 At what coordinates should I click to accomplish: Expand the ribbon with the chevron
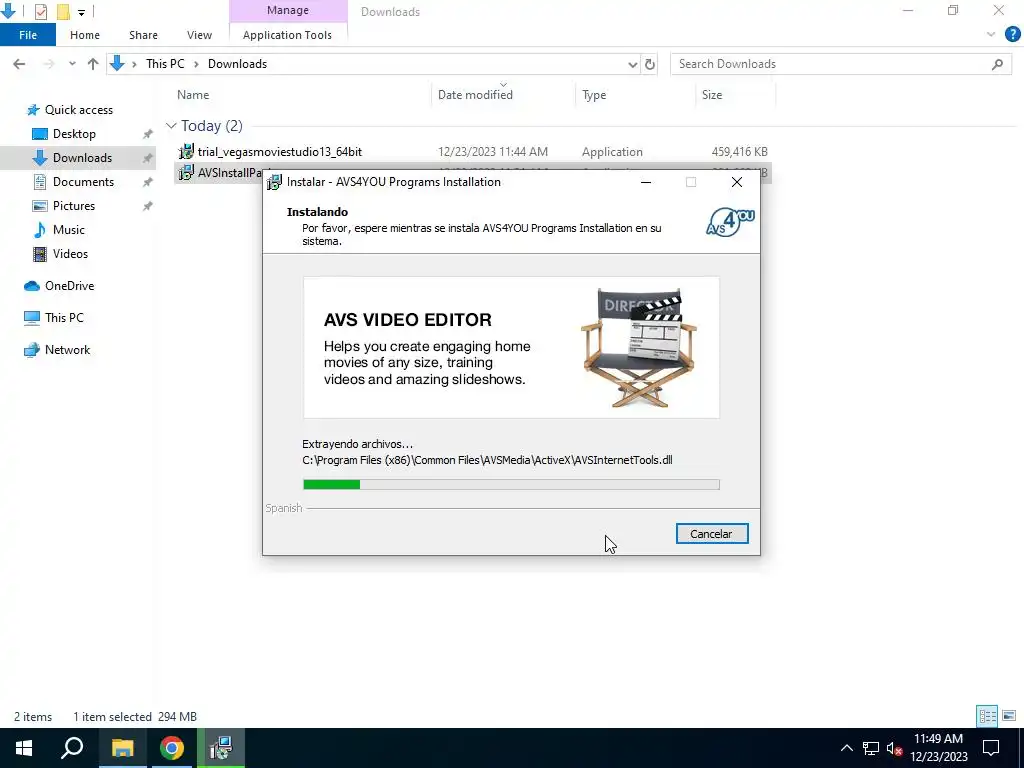pyautogui.click(x=991, y=35)
